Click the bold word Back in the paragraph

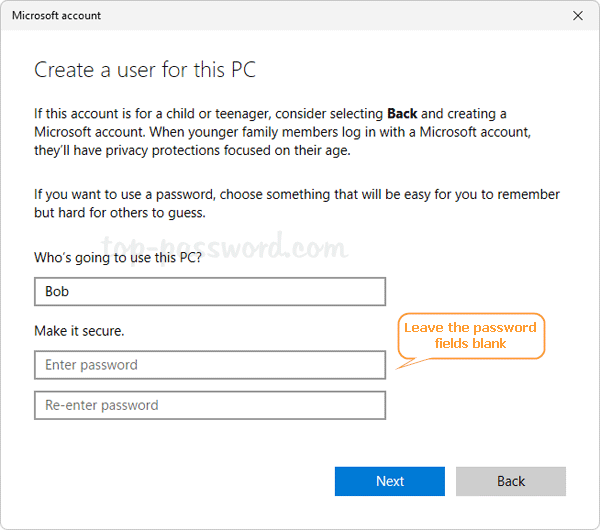click(x=405, y=114)
